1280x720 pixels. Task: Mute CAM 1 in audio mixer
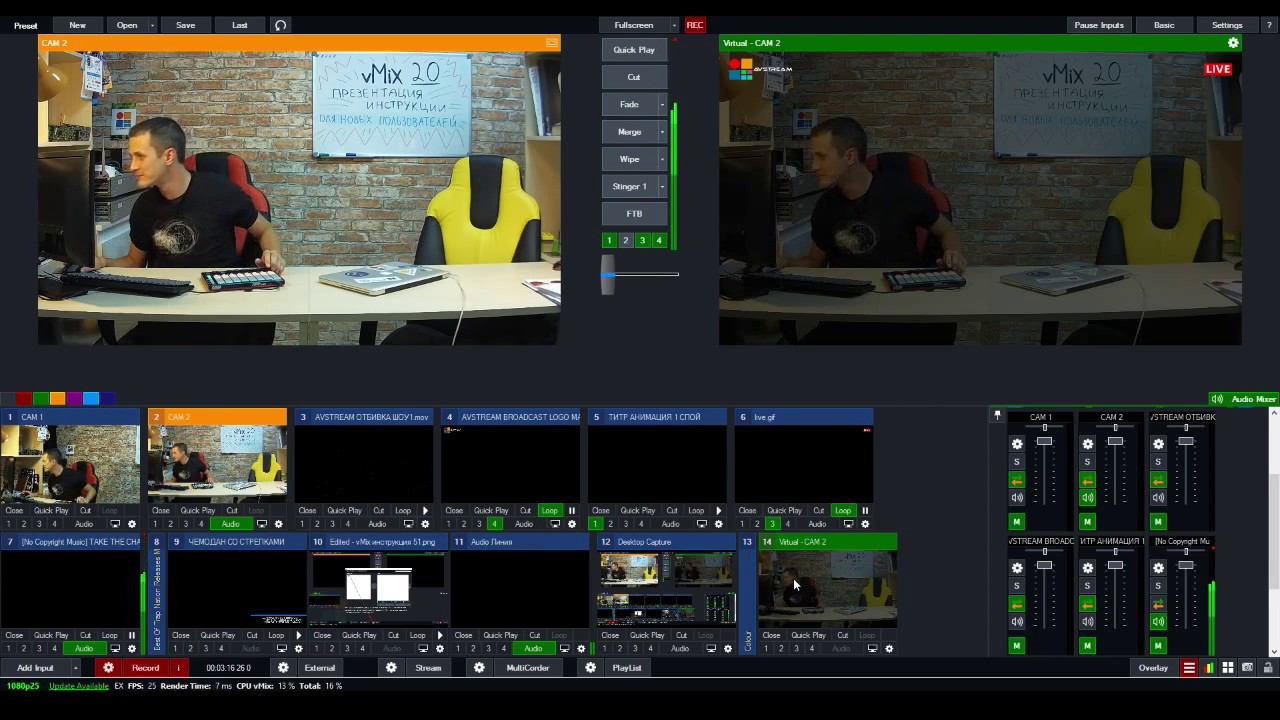1017,522
